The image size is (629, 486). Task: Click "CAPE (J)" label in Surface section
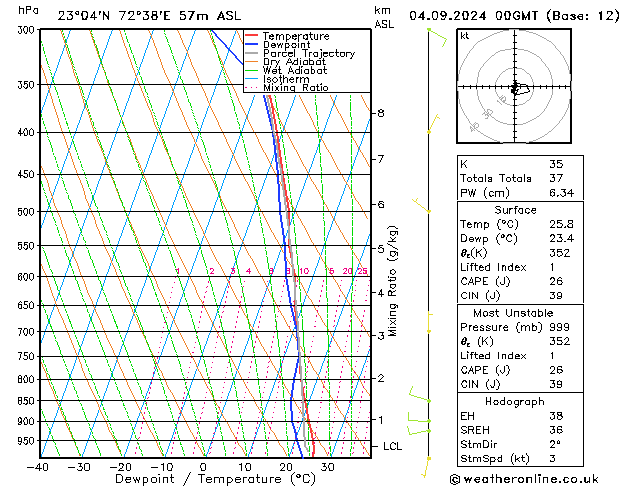point(485,281)
